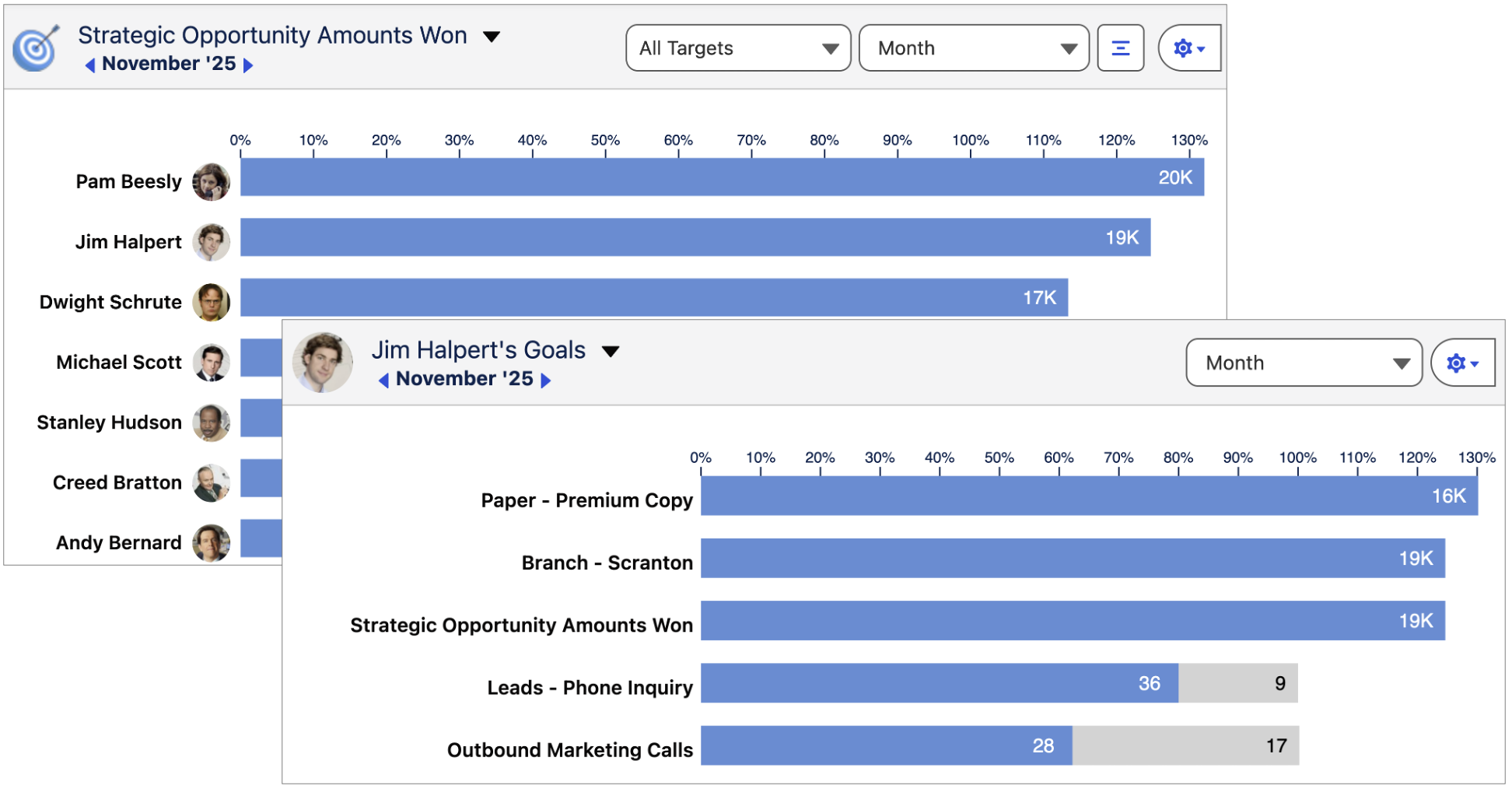Click Pam Beesly's avatar

[x=211, y=181]
